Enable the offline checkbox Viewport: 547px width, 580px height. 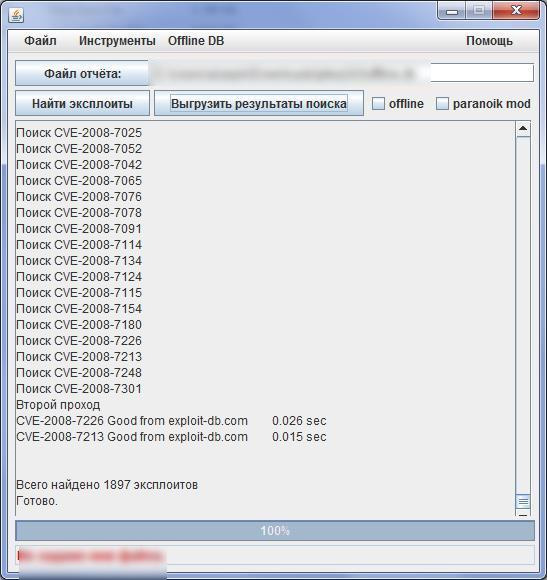[x=378, y=104]
